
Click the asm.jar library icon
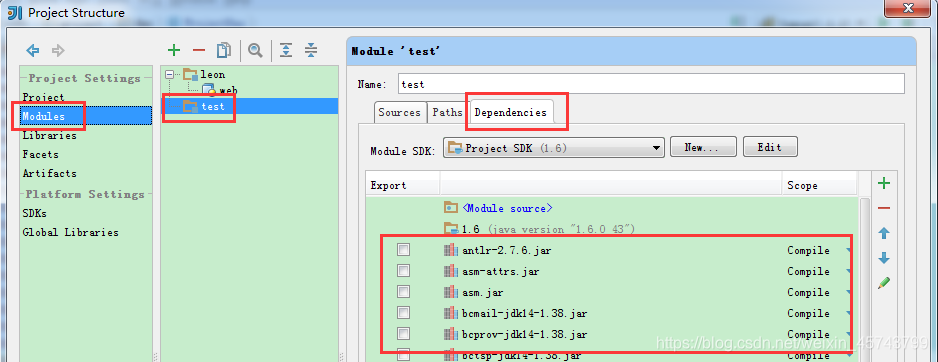[x=450, y=292]
